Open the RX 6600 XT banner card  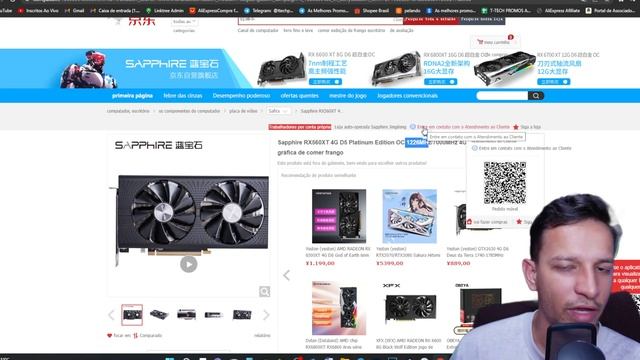tap(316, 68)
